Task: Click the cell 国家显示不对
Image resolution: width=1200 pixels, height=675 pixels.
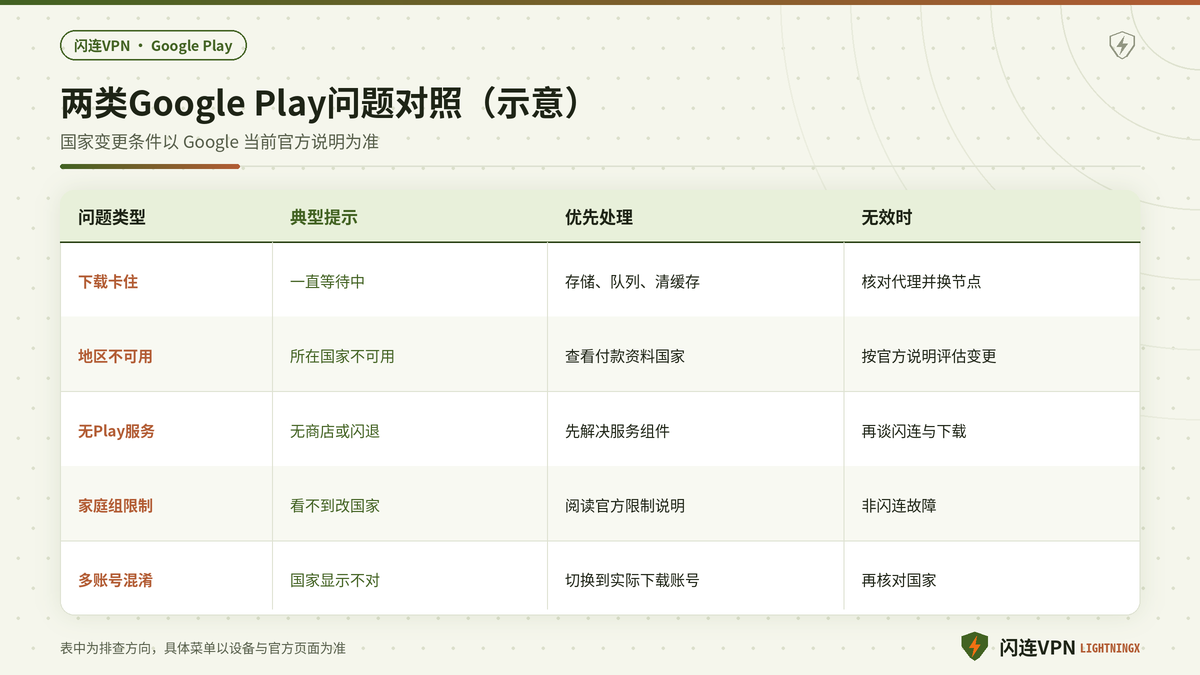Action: click(335, 580)
